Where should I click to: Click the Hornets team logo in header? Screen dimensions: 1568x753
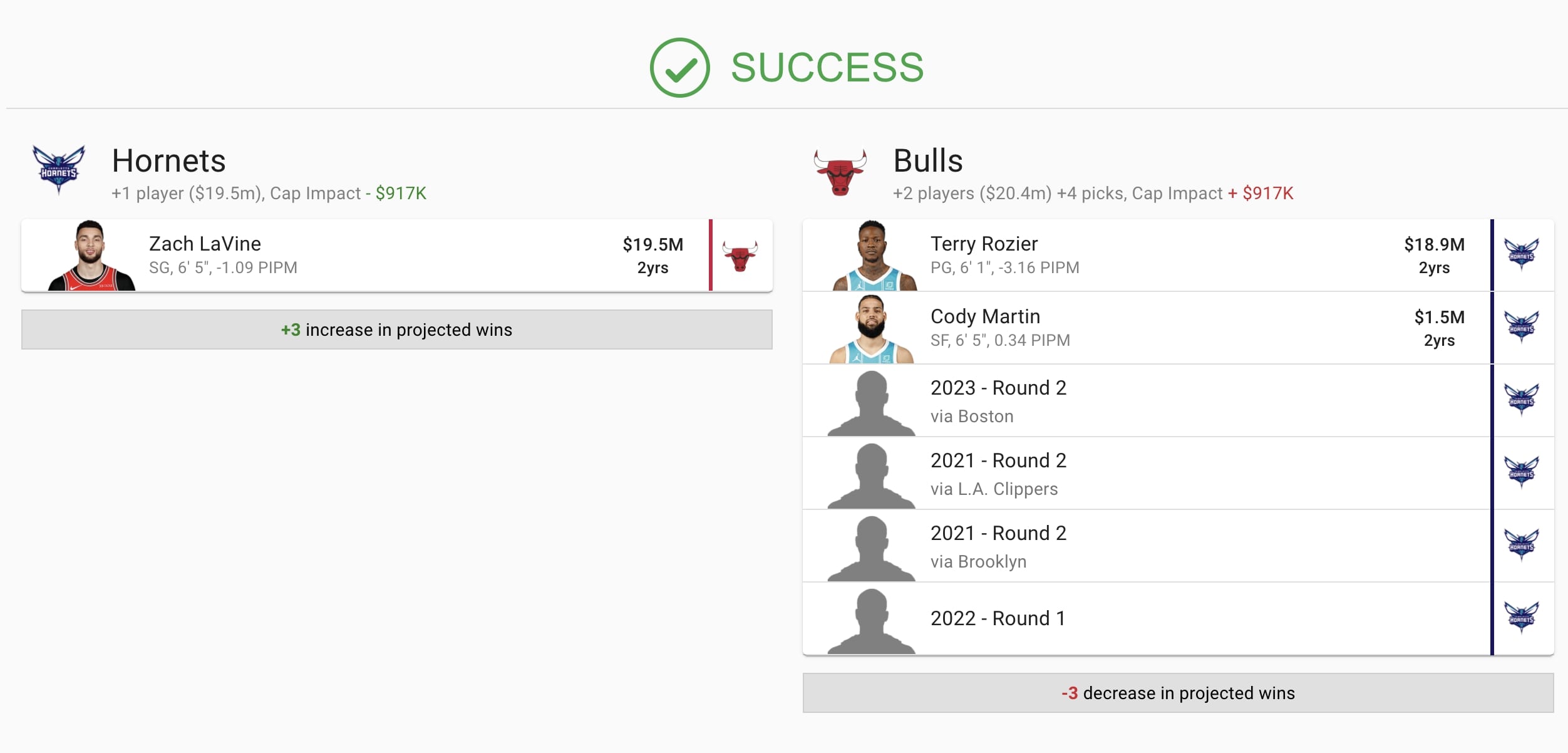pos(59,169)
